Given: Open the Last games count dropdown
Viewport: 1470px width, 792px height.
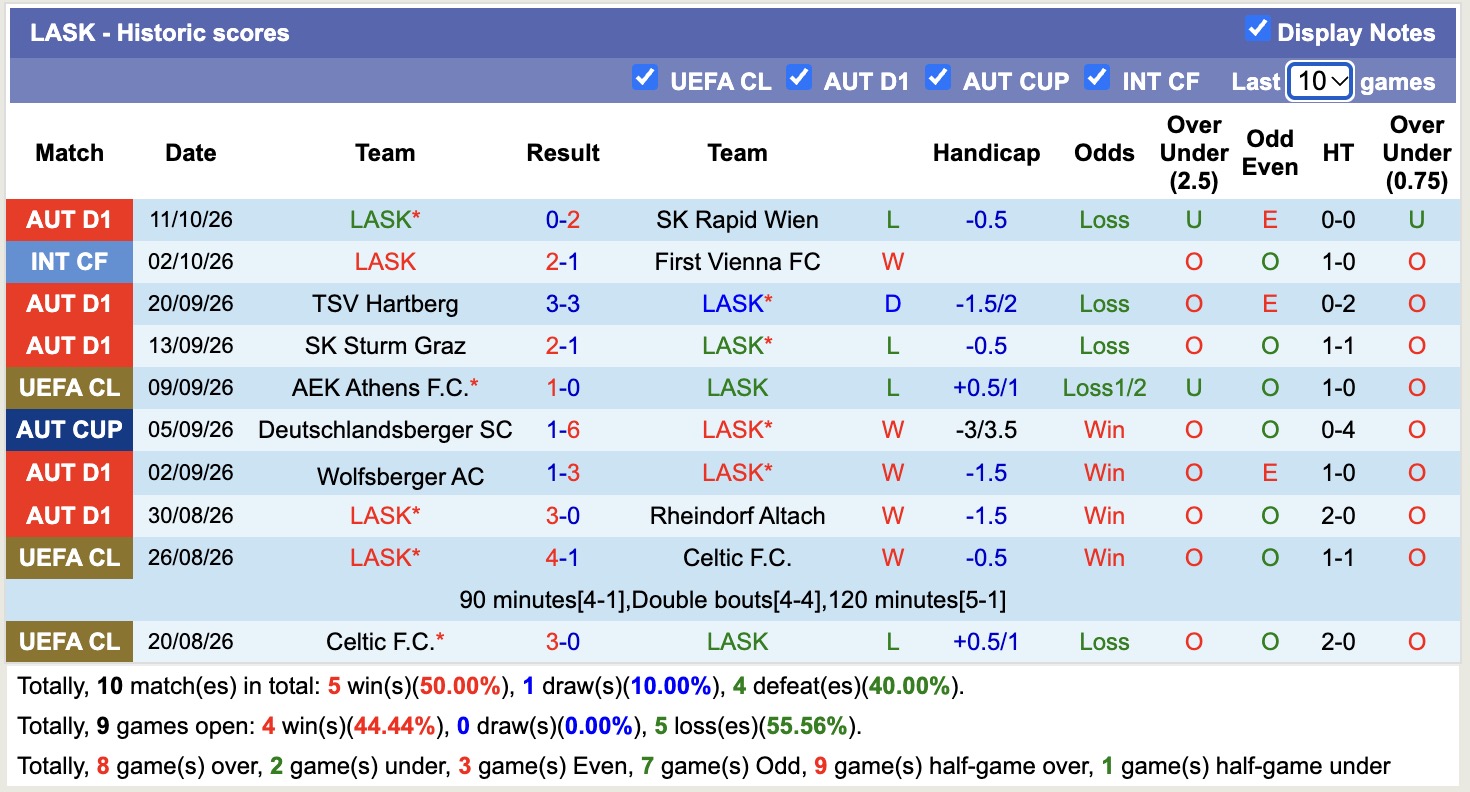Looking at the screenshot, I should point(1320,81).
